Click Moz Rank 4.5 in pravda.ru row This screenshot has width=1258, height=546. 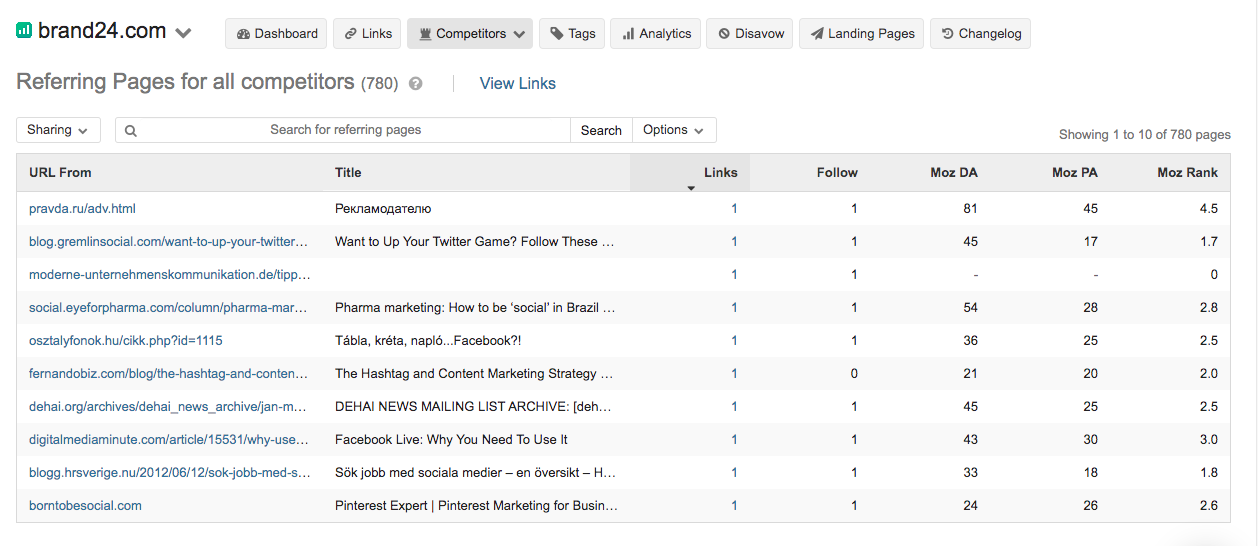[1209, 209]
